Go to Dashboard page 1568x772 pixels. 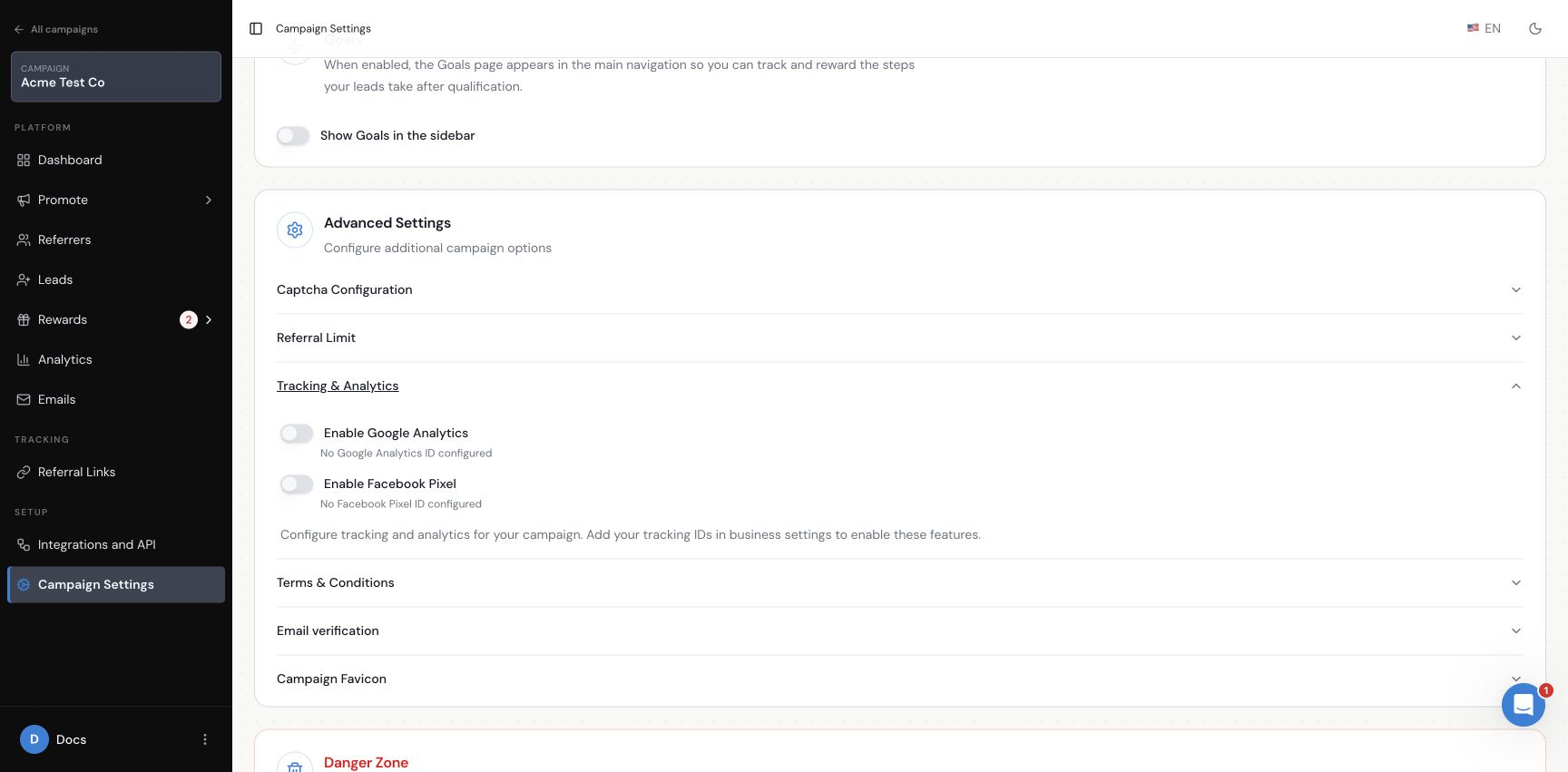click(x=116, y=161)
